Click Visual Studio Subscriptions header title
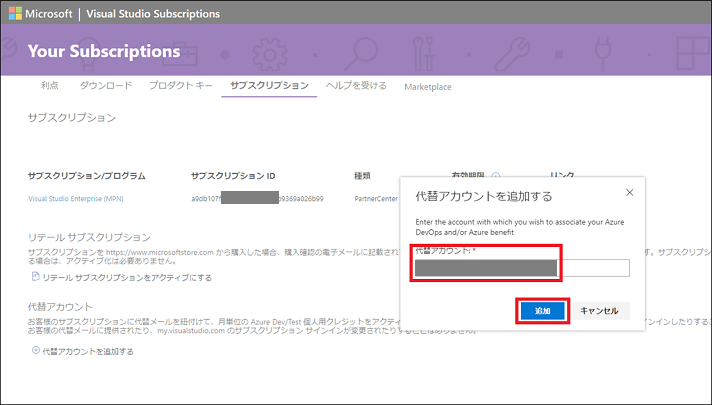Screen dimensions: 712x405 [153, 14]
